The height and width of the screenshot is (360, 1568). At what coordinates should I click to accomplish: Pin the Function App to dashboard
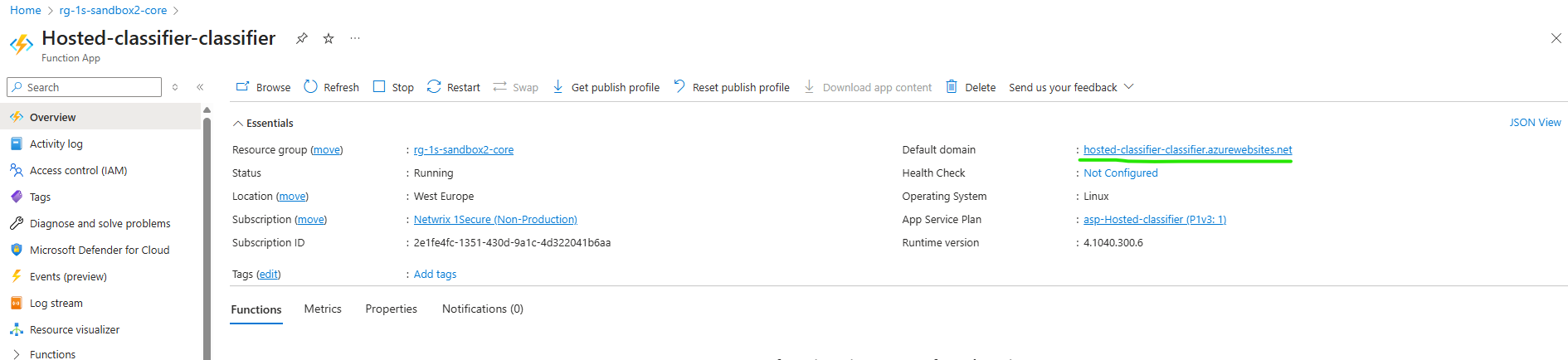[x=302, y=38]
